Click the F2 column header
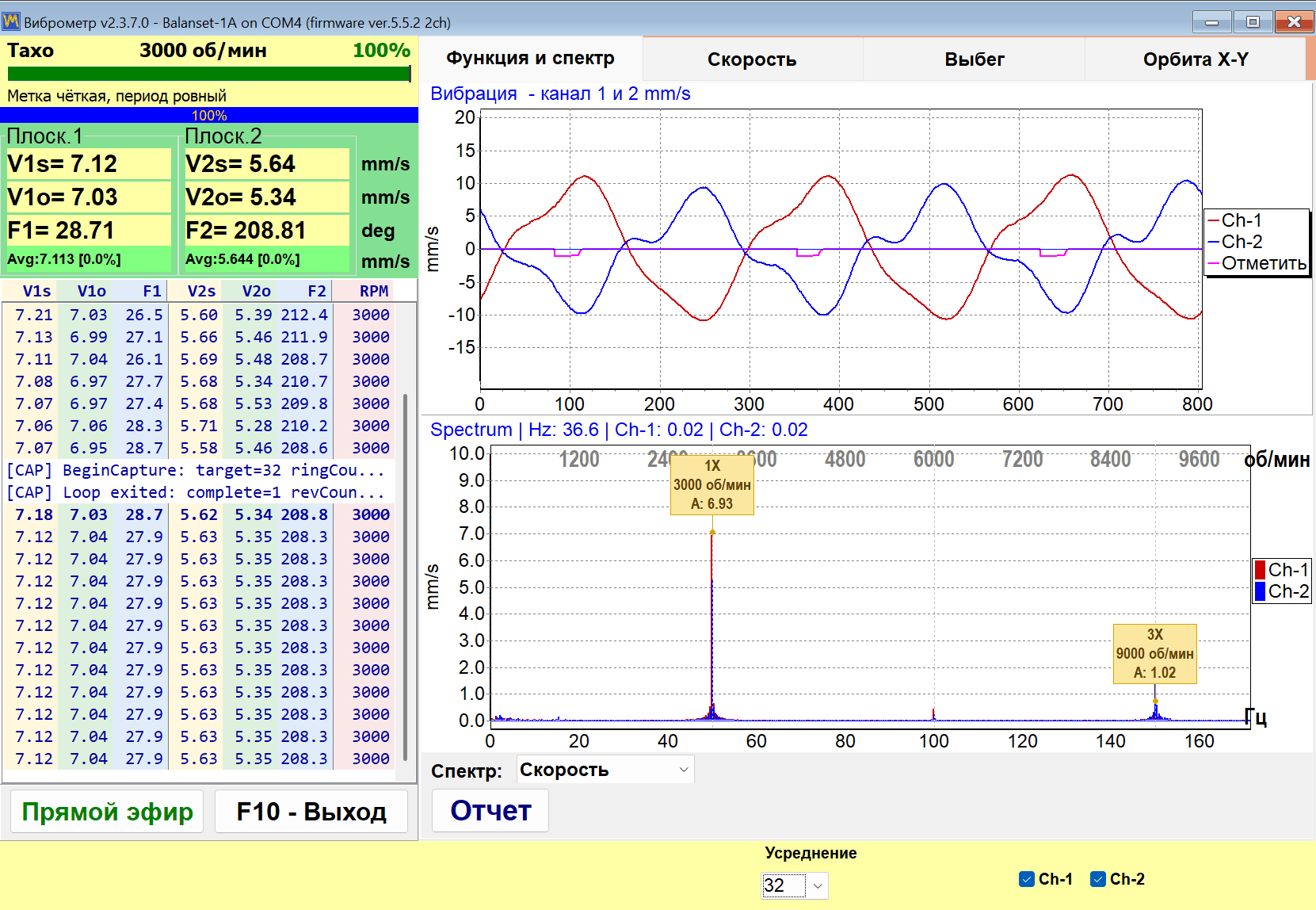This screenshot has width=1316, height=910. click(317, 291)
